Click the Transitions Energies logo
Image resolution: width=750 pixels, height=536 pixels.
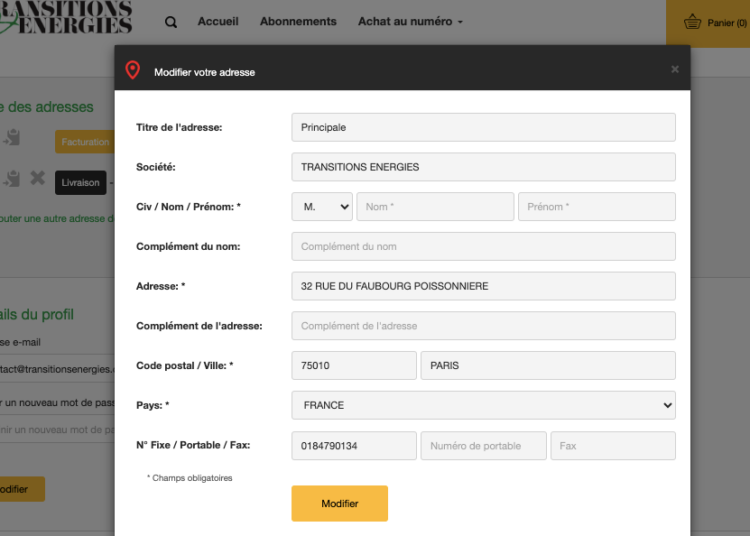[x=66, y=17]
